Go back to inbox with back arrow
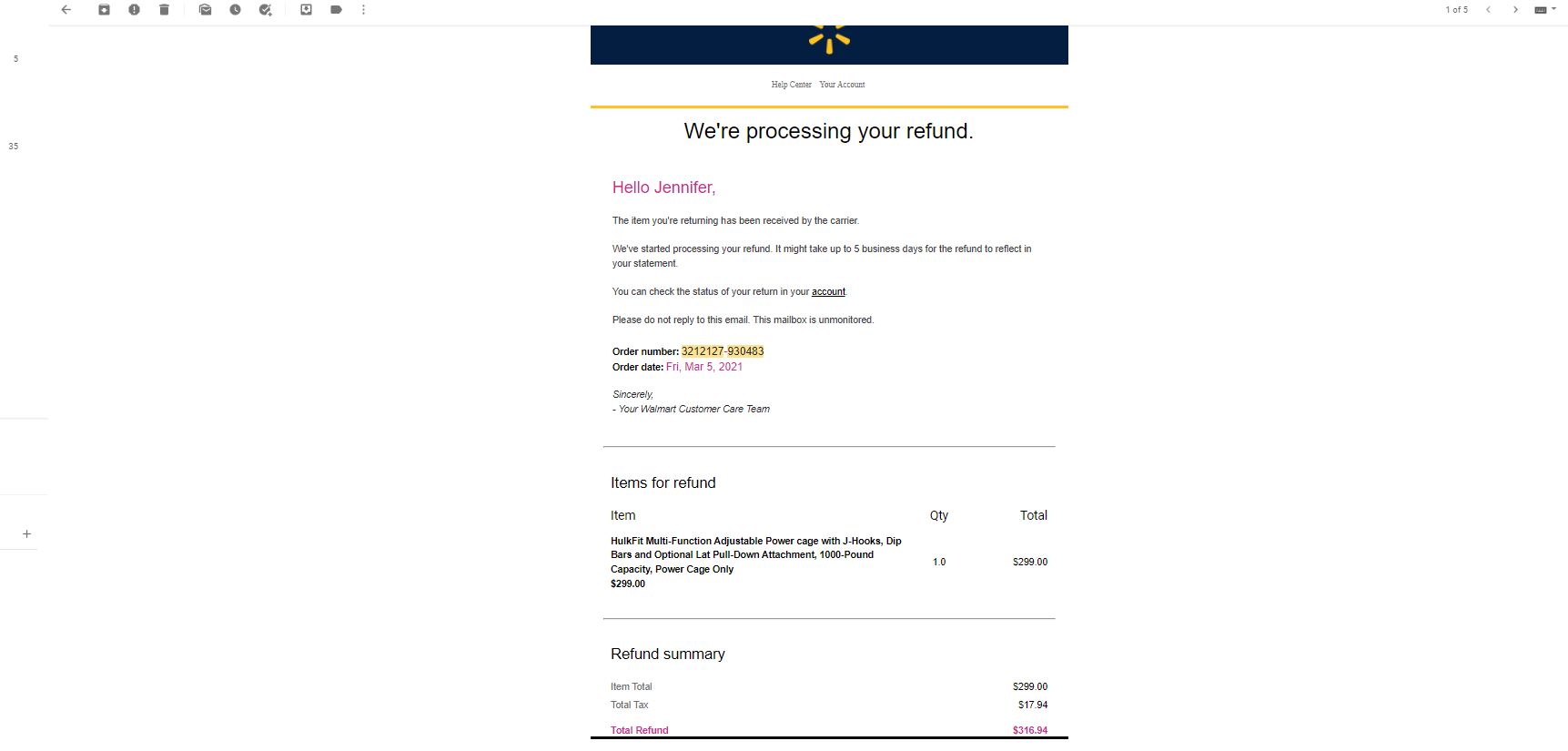1568x751 pixels. tap(66, 10)
